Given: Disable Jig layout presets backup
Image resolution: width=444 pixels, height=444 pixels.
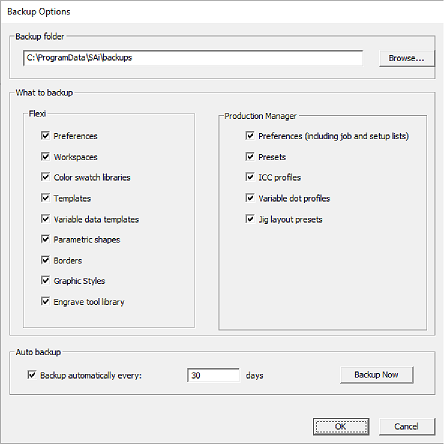Looking at the screenshot, I should tap(250, 219).
